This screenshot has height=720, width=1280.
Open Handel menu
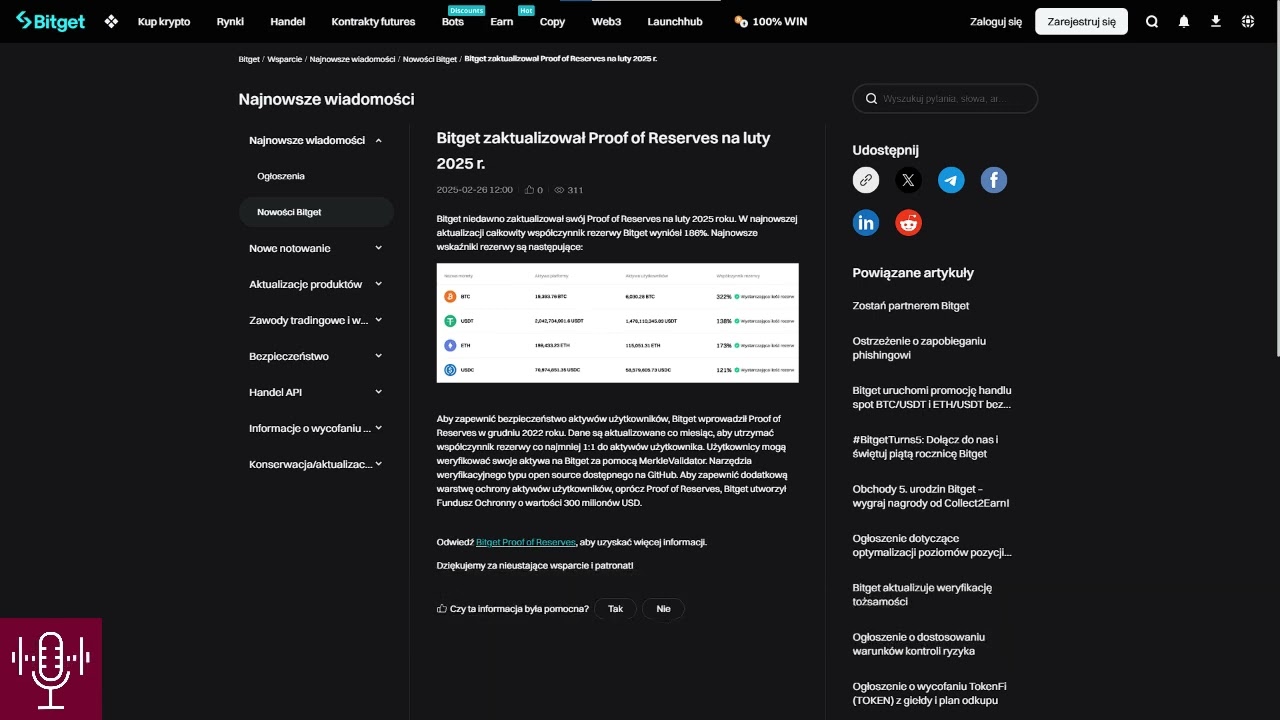click(288, 21)
